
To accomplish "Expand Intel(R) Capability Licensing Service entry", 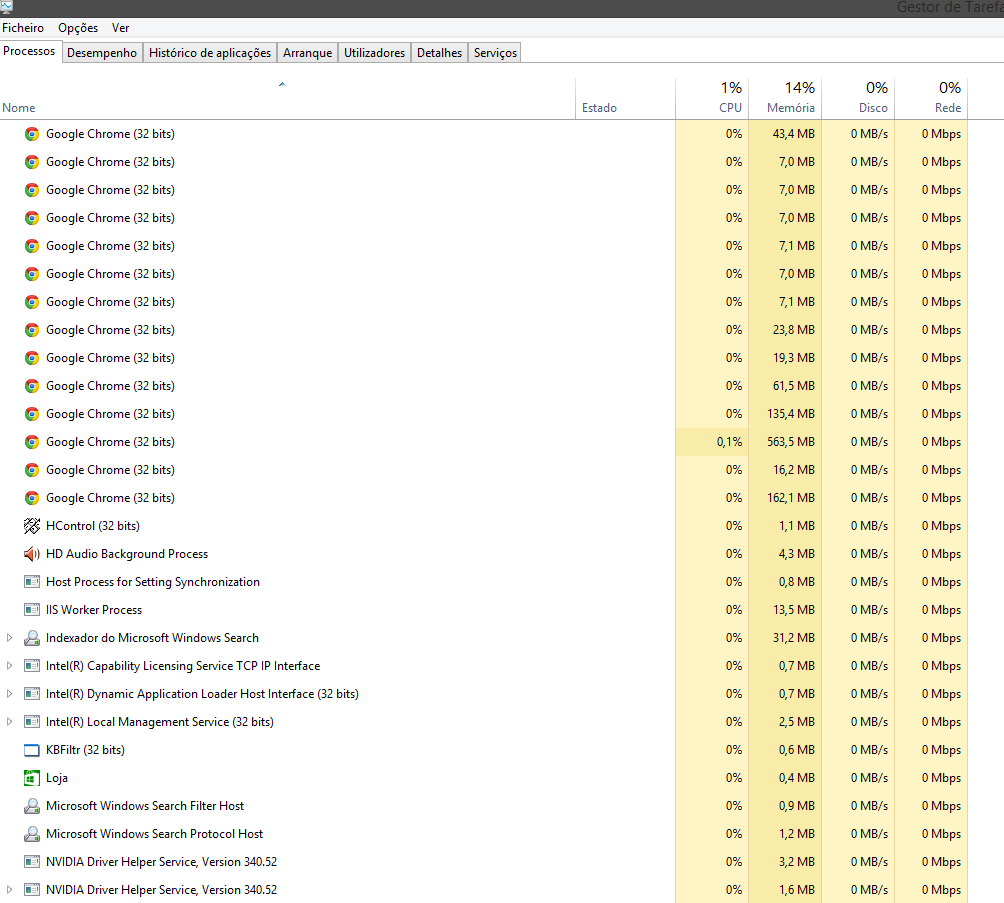I will click(x=10, y=666).
